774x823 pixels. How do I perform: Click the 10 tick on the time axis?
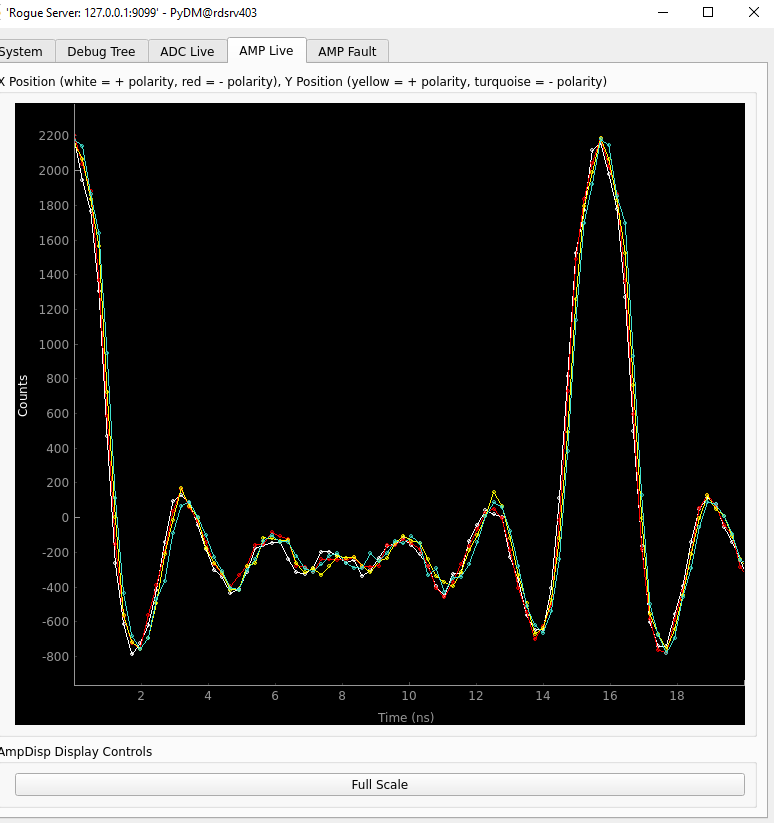(408, 696)
